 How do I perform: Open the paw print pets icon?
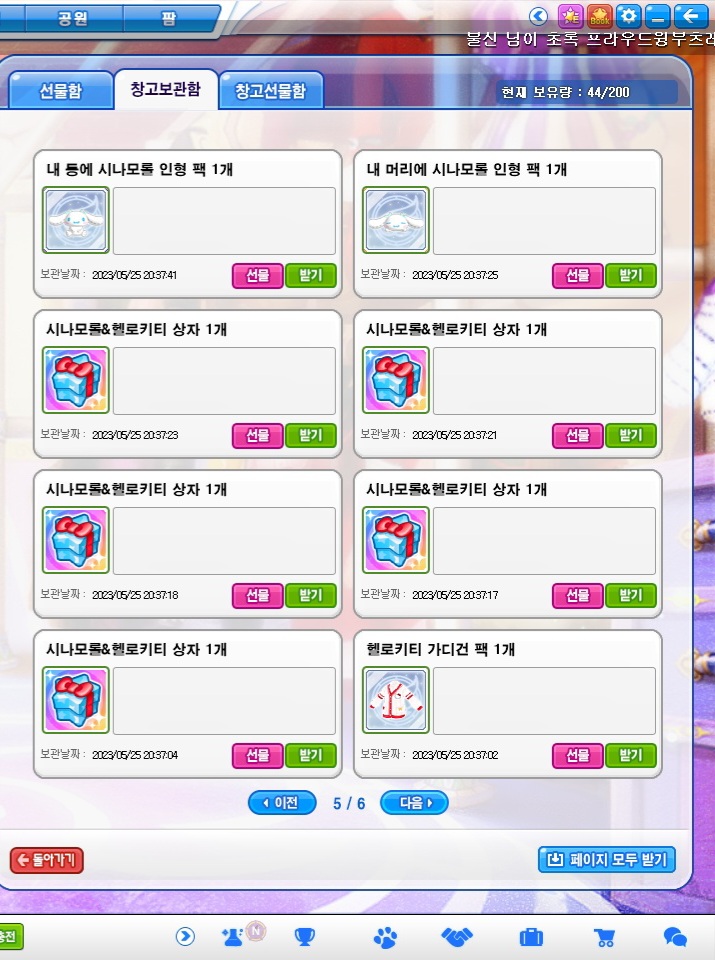(x=385, y=937)
